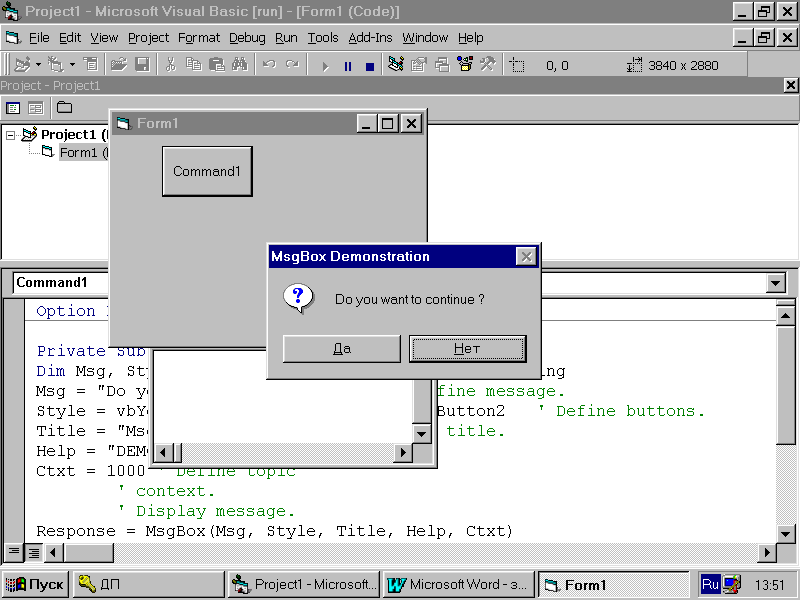
Task: Click the Open Project folder icon
Action: [x=119, y=65]
